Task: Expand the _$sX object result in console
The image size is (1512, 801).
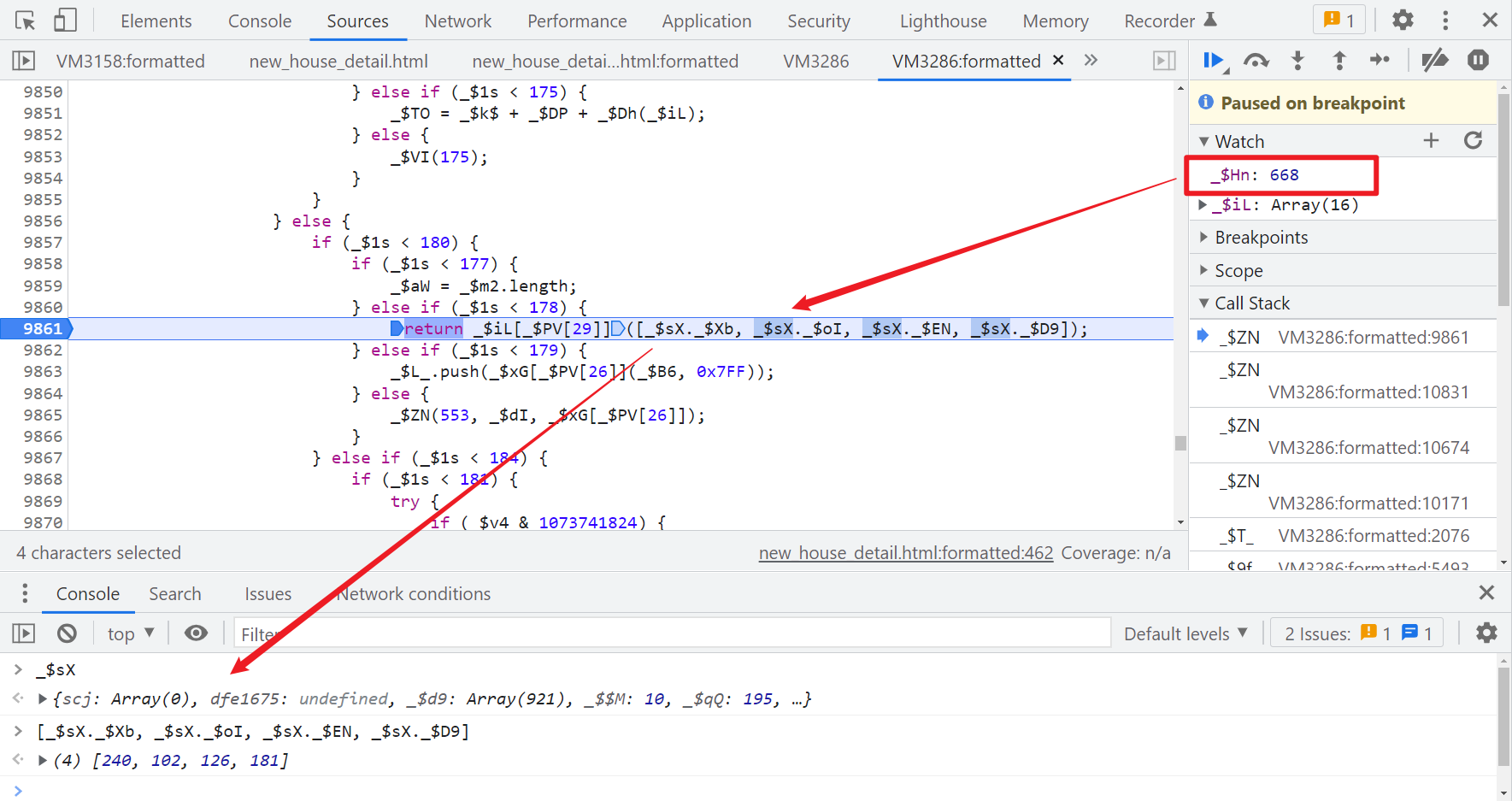Action: (x=43, y=698)
